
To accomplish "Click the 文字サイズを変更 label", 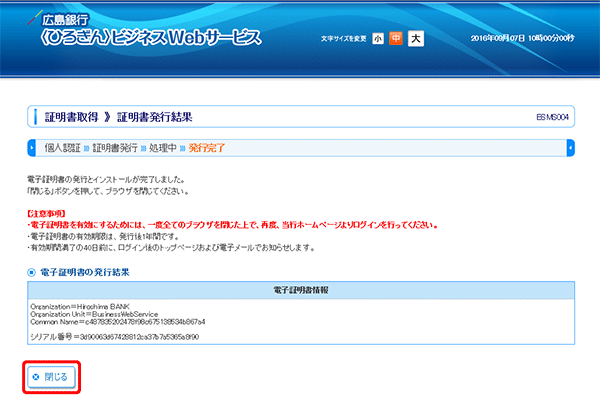I will coord(344,39).
